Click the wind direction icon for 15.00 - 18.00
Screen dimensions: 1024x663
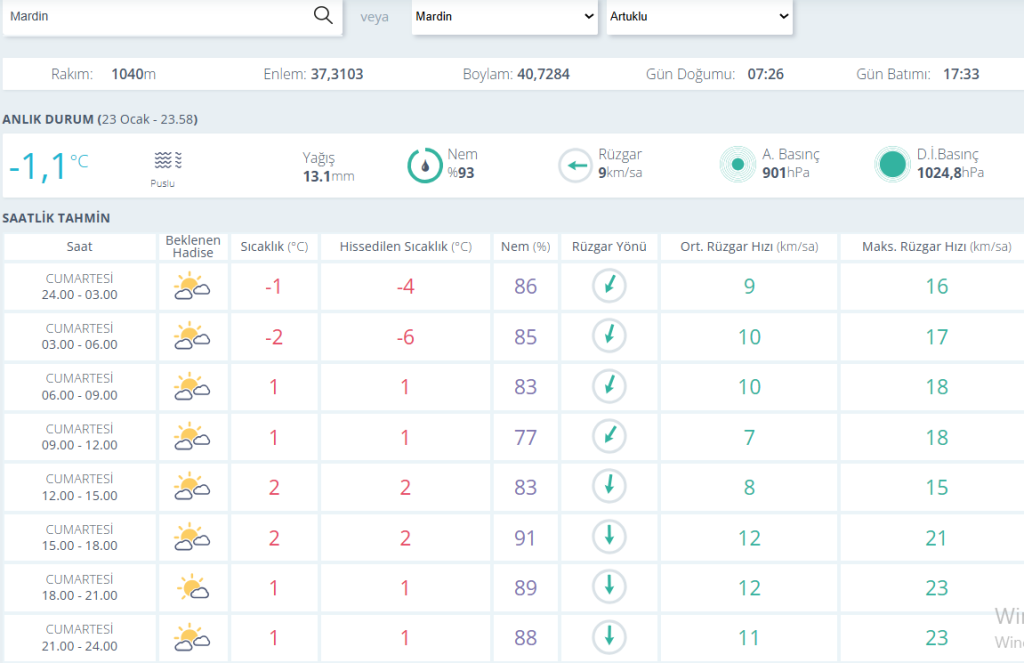point(609,537)
